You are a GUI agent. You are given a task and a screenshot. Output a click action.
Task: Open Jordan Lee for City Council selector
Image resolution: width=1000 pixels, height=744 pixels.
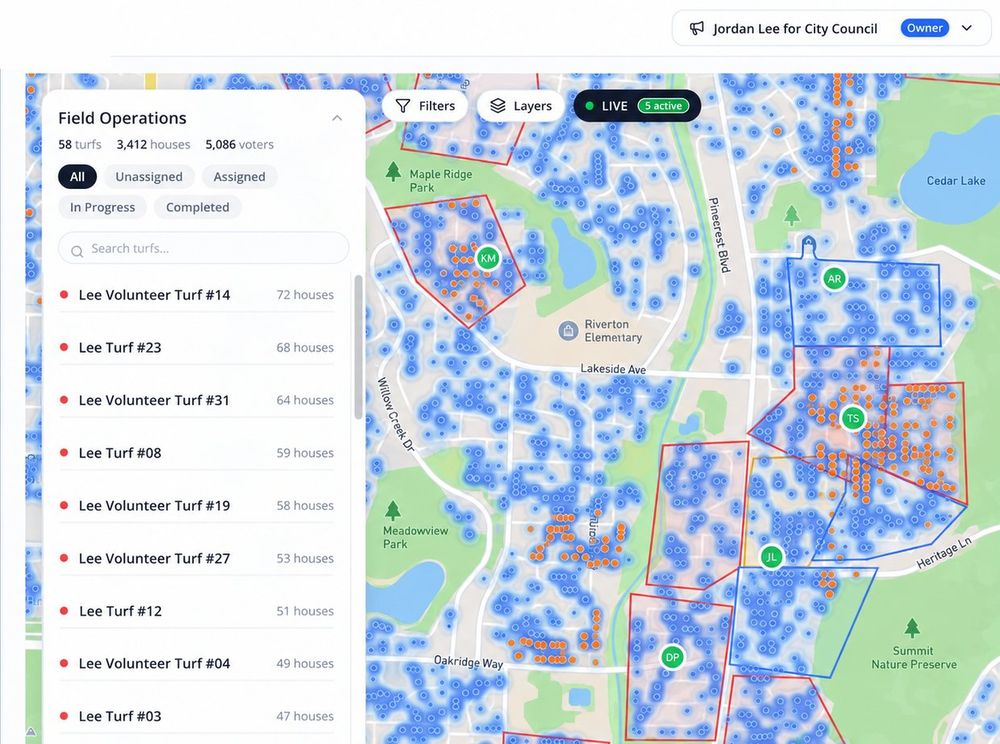pyautogui.click(x=832, y=28)
